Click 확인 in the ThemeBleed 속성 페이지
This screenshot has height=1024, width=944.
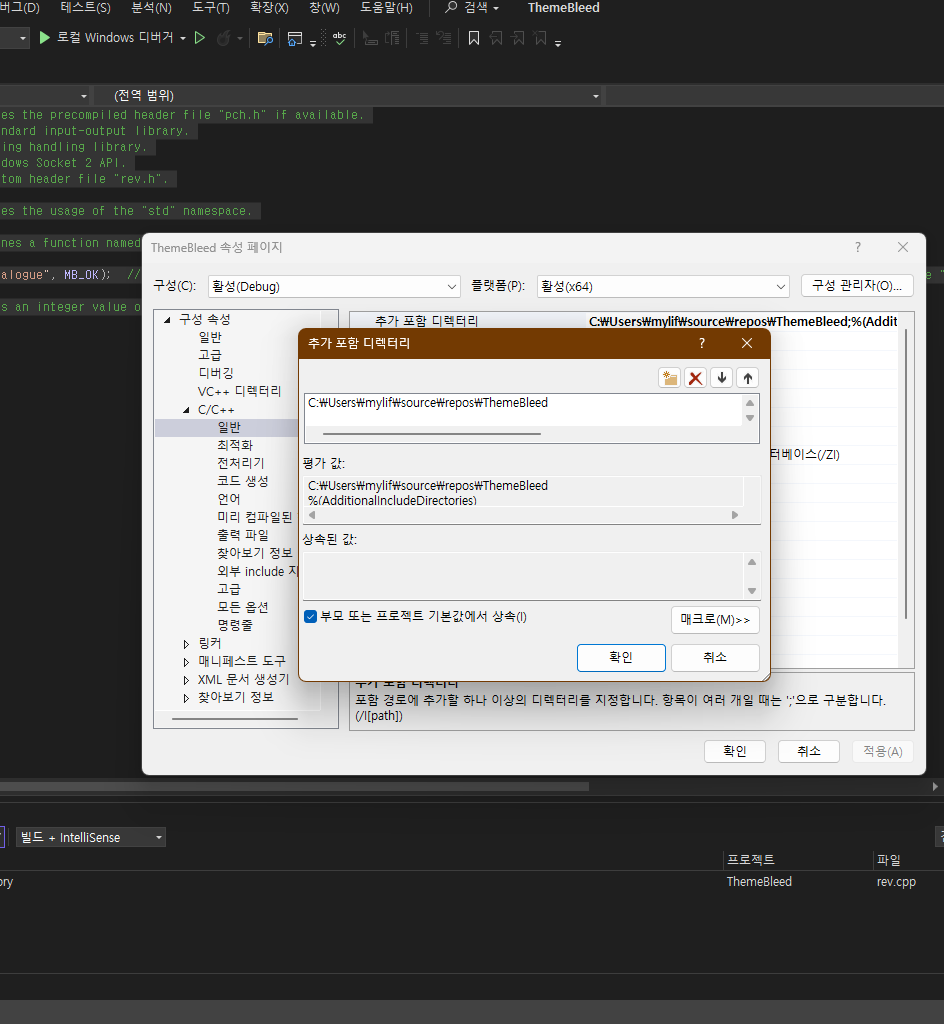tap(735, 751)
